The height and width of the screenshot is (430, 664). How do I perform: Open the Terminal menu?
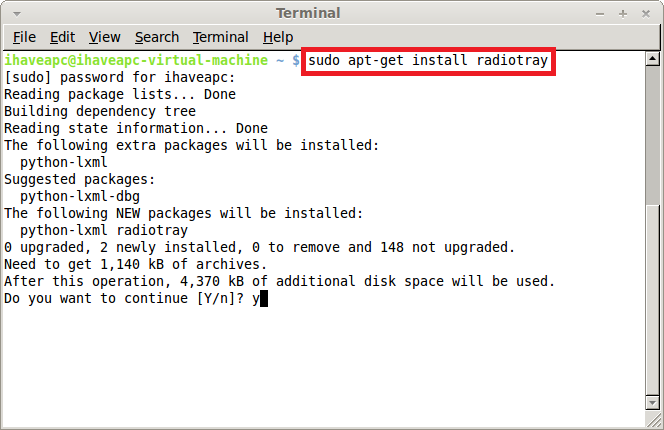point(221,37)
